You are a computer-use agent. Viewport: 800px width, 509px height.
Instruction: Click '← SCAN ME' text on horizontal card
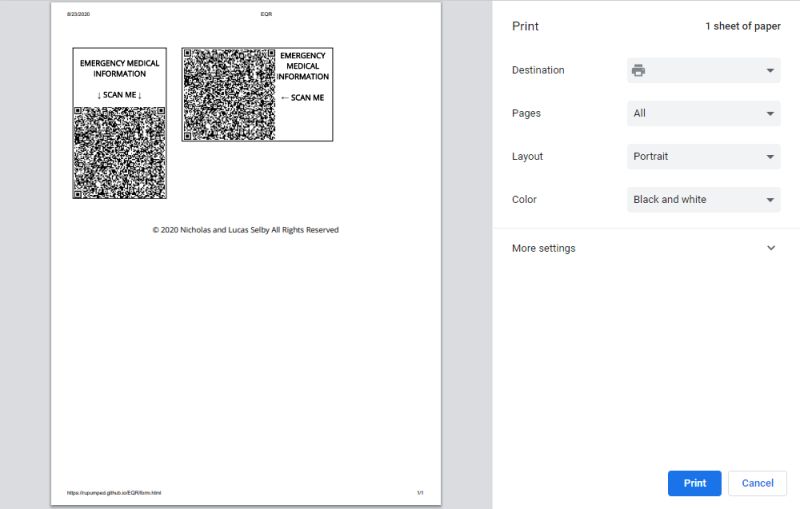click(x=303, y=97)
